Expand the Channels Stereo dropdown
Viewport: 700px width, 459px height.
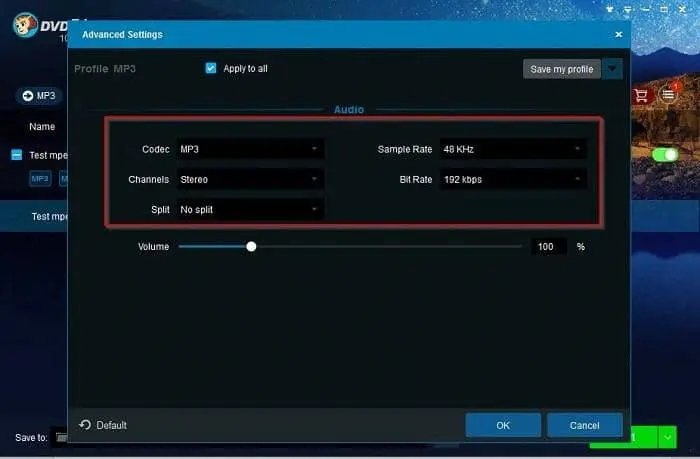250,180
